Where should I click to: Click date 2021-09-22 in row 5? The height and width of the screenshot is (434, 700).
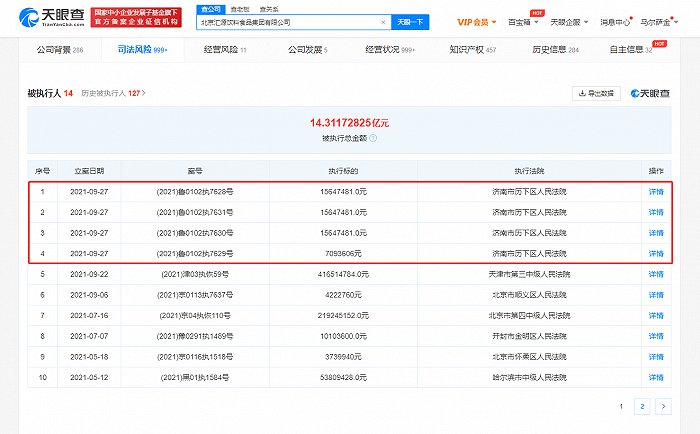[x=89, y=274]
